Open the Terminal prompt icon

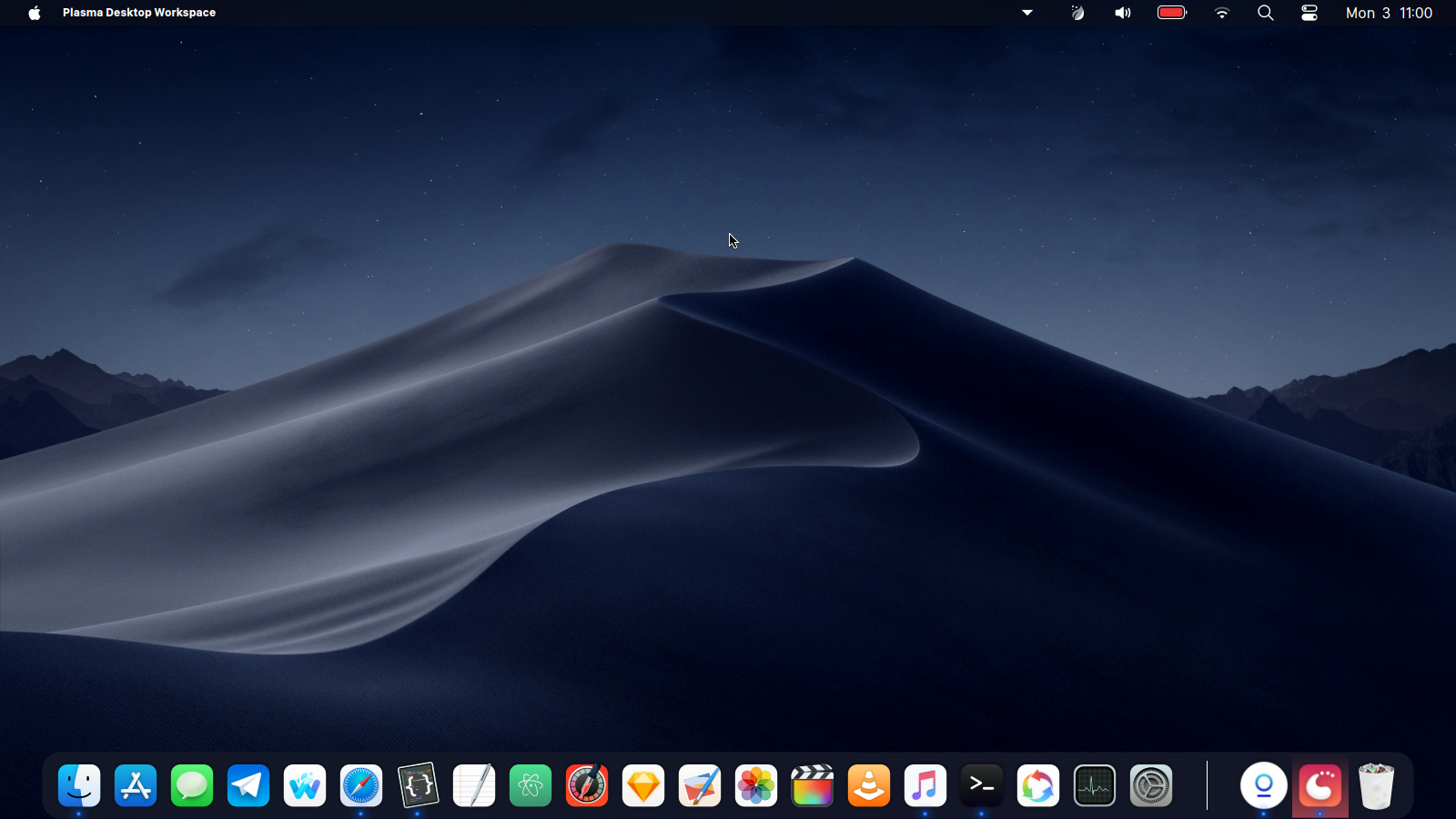pos(982,785)
